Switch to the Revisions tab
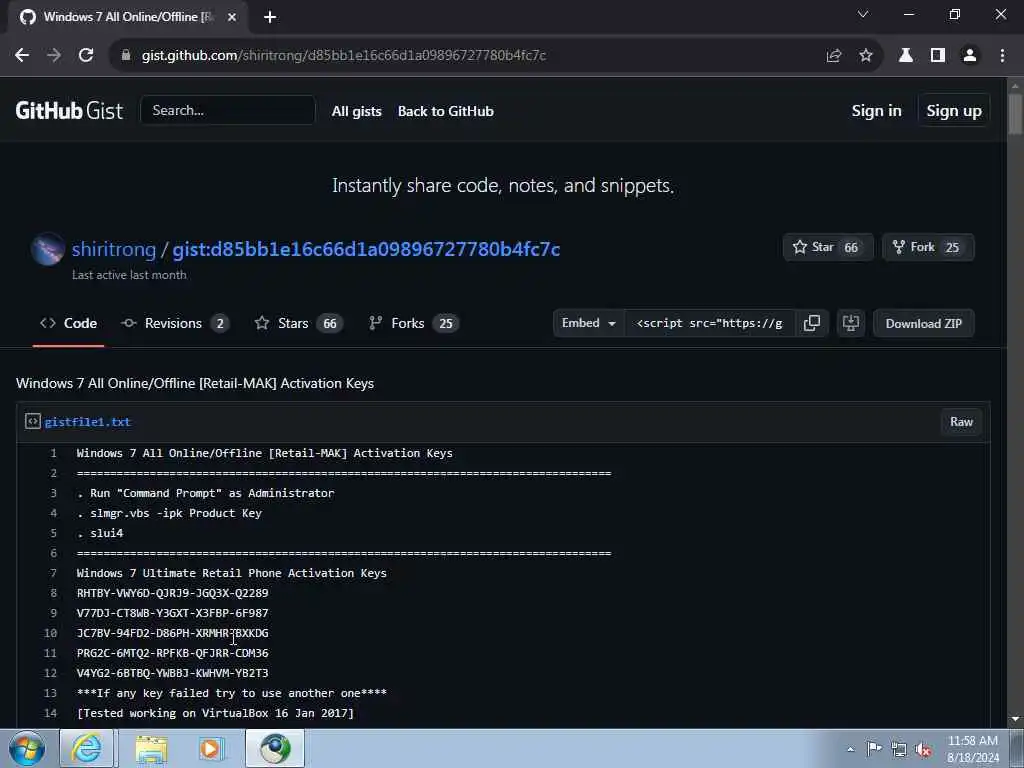The height and width of the screenshot is (768, 1024). [x=174, y=323]
